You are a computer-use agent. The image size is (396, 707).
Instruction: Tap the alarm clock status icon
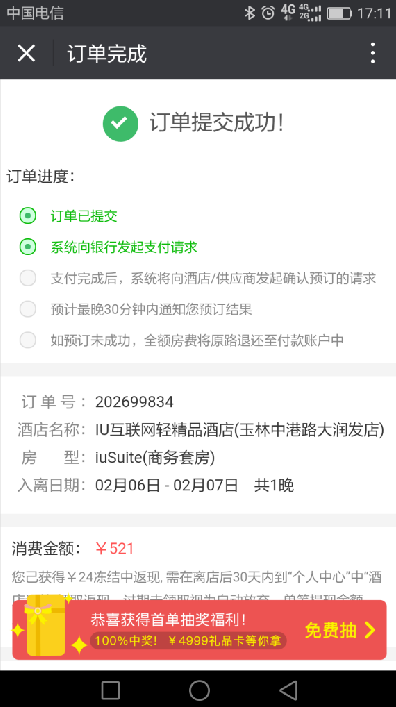click(268, 13)
